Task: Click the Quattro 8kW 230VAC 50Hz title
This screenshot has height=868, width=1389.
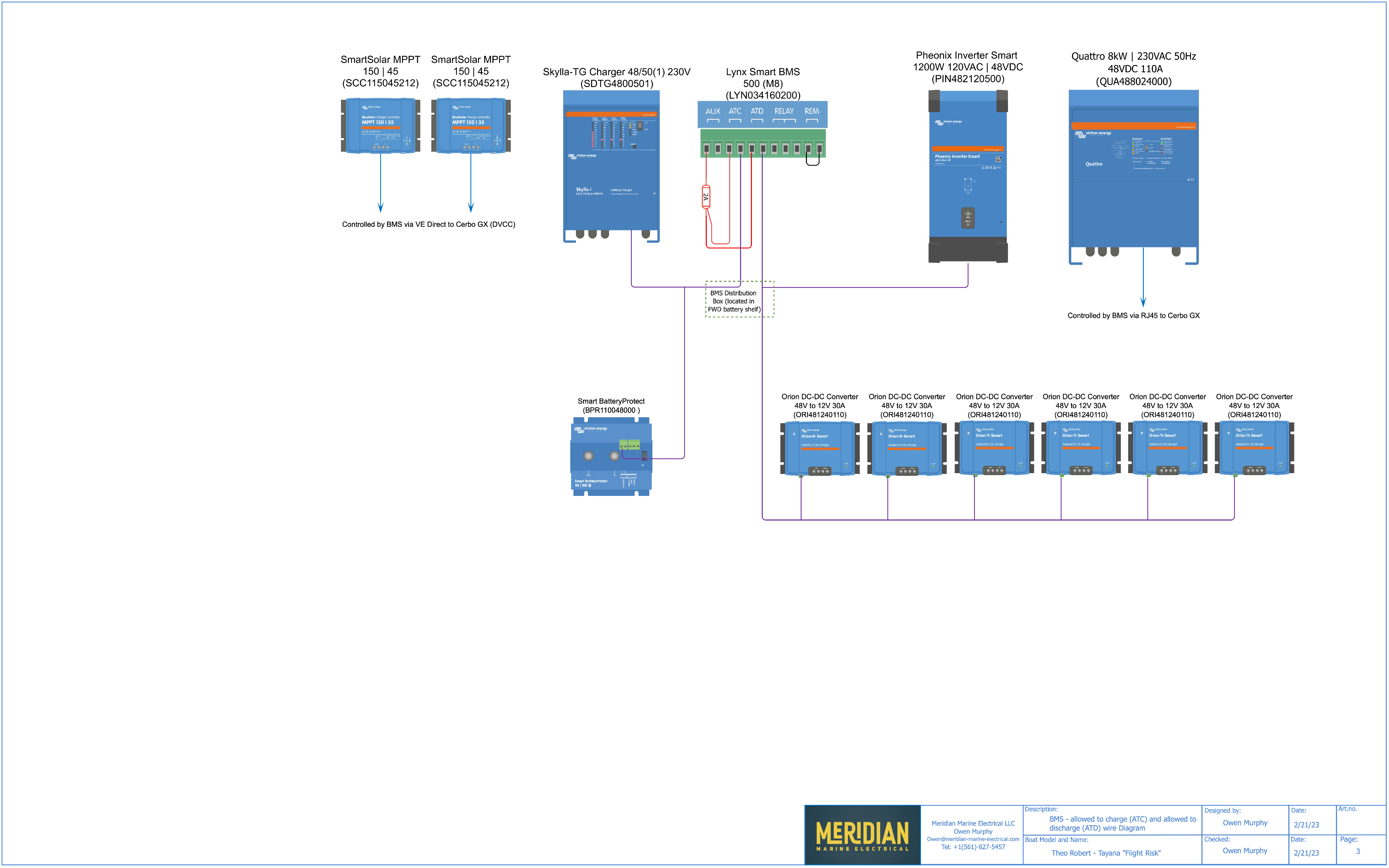Action: (1133, 69)
